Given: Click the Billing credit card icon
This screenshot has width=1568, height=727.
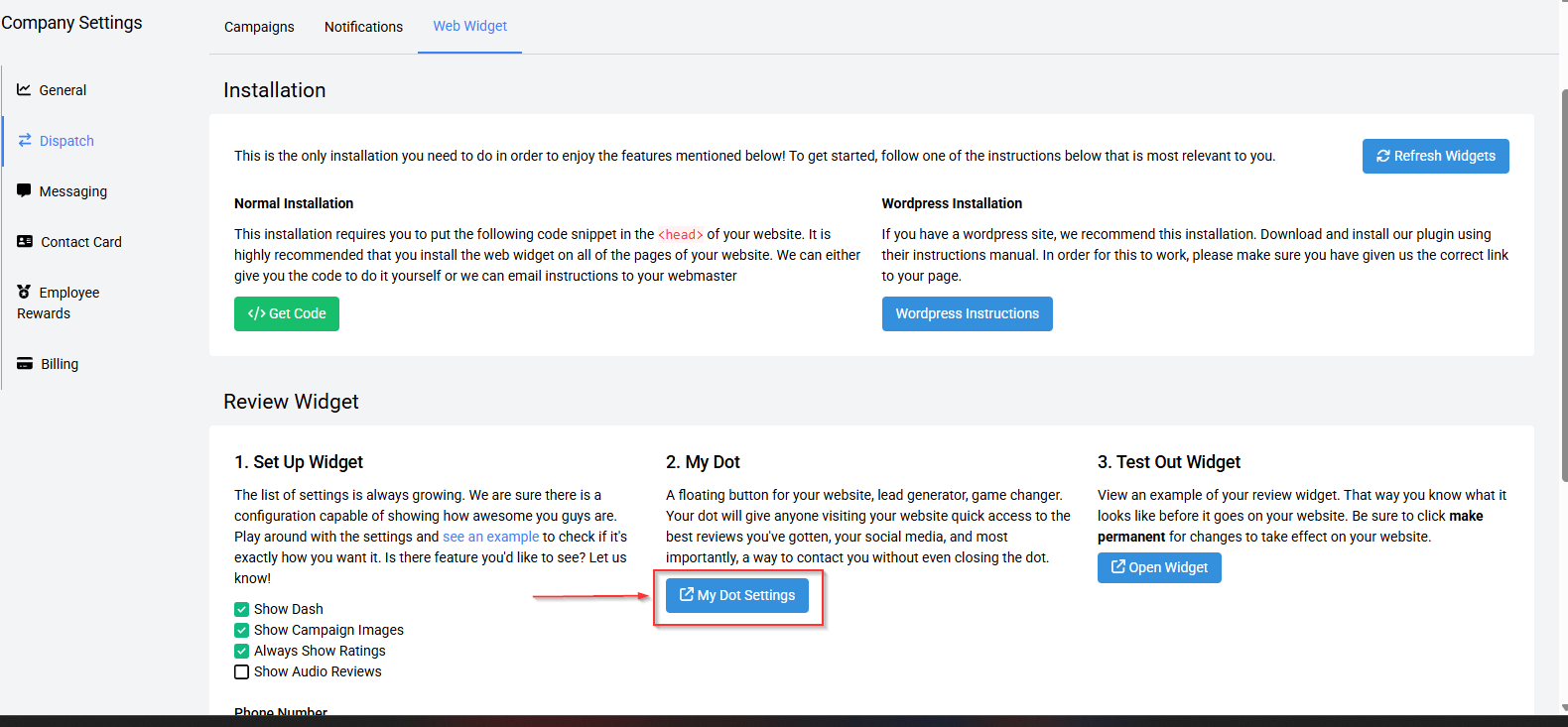Looking at the screenshot, I should 25,363.
